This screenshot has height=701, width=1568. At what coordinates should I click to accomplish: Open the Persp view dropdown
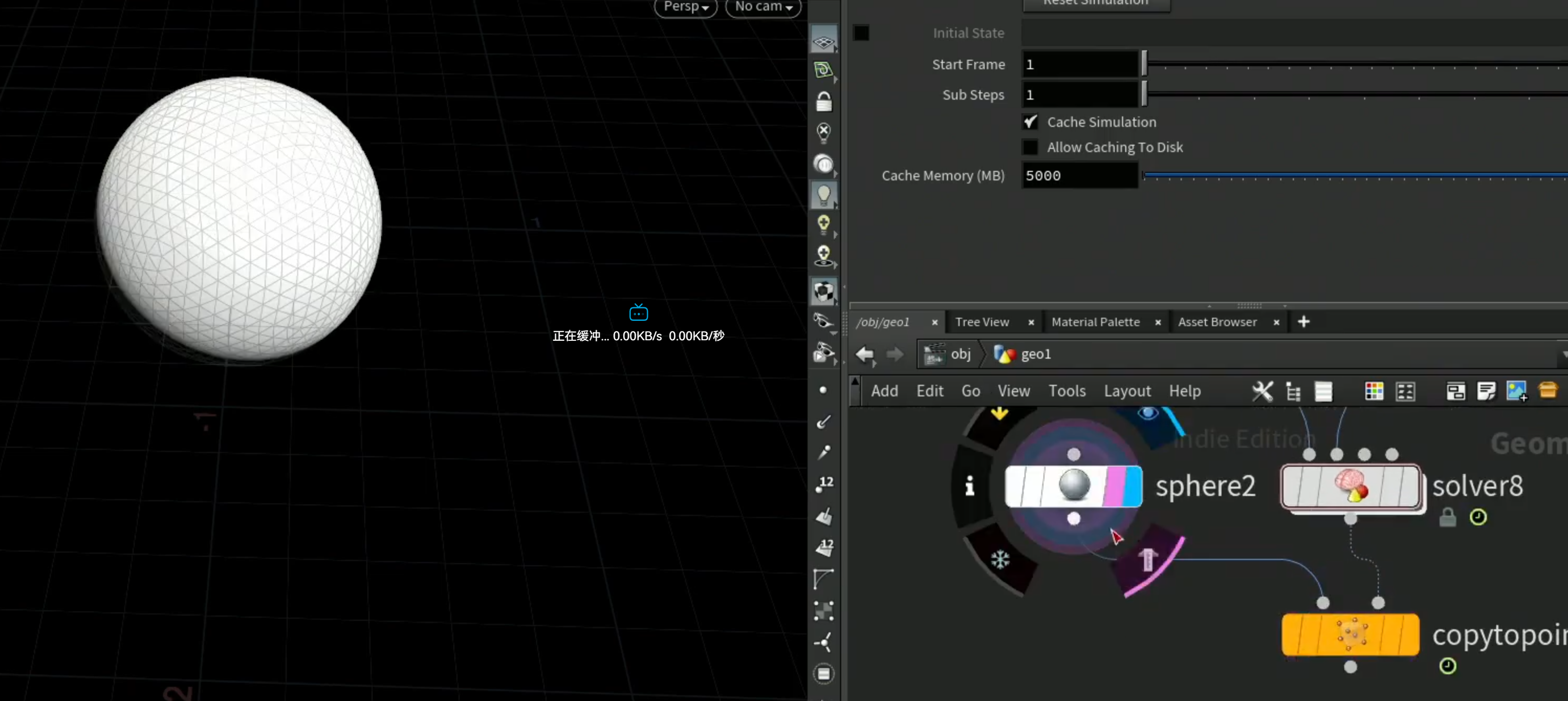coord(686,7)
